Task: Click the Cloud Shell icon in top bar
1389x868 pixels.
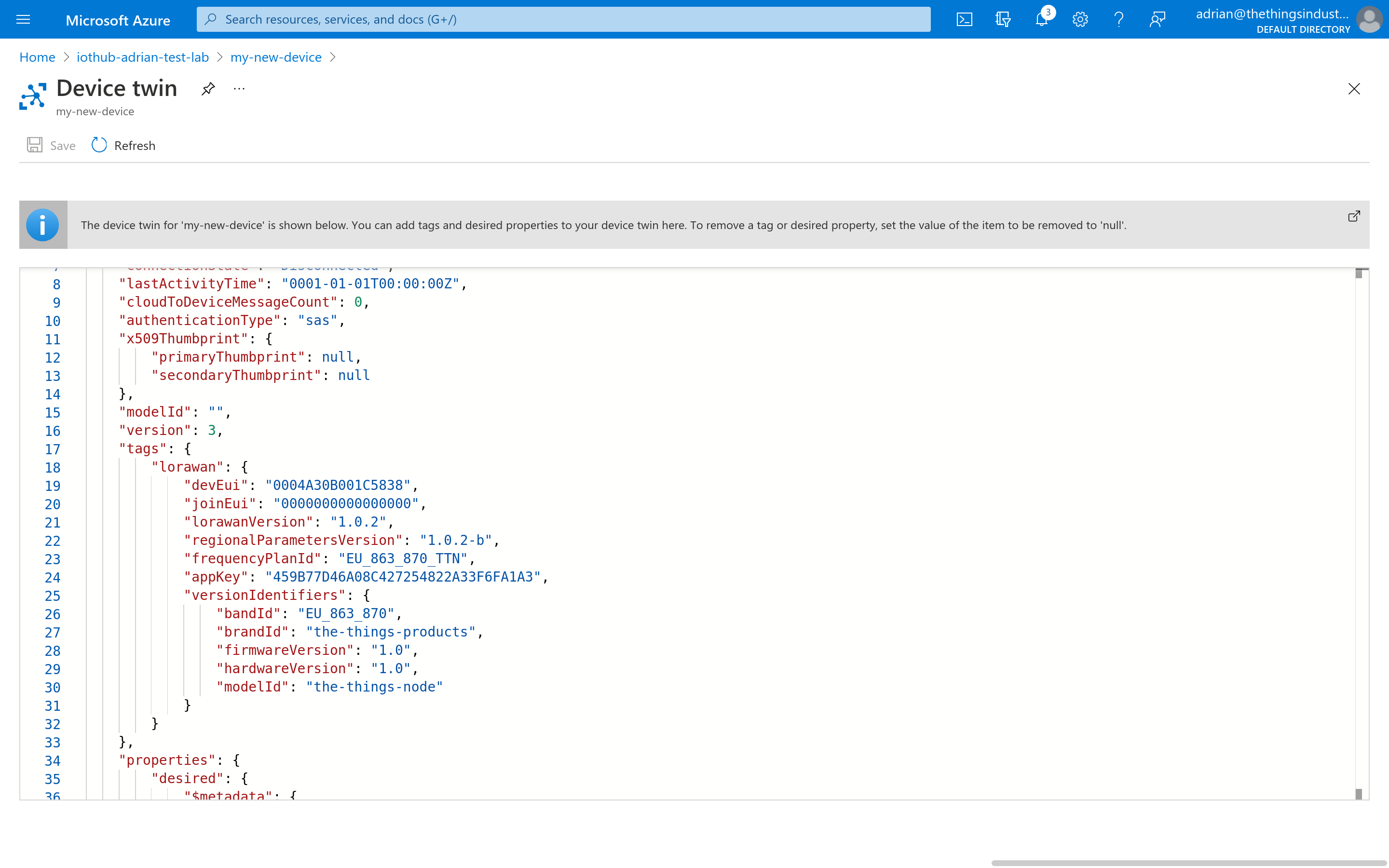Action: click(964, 19)
